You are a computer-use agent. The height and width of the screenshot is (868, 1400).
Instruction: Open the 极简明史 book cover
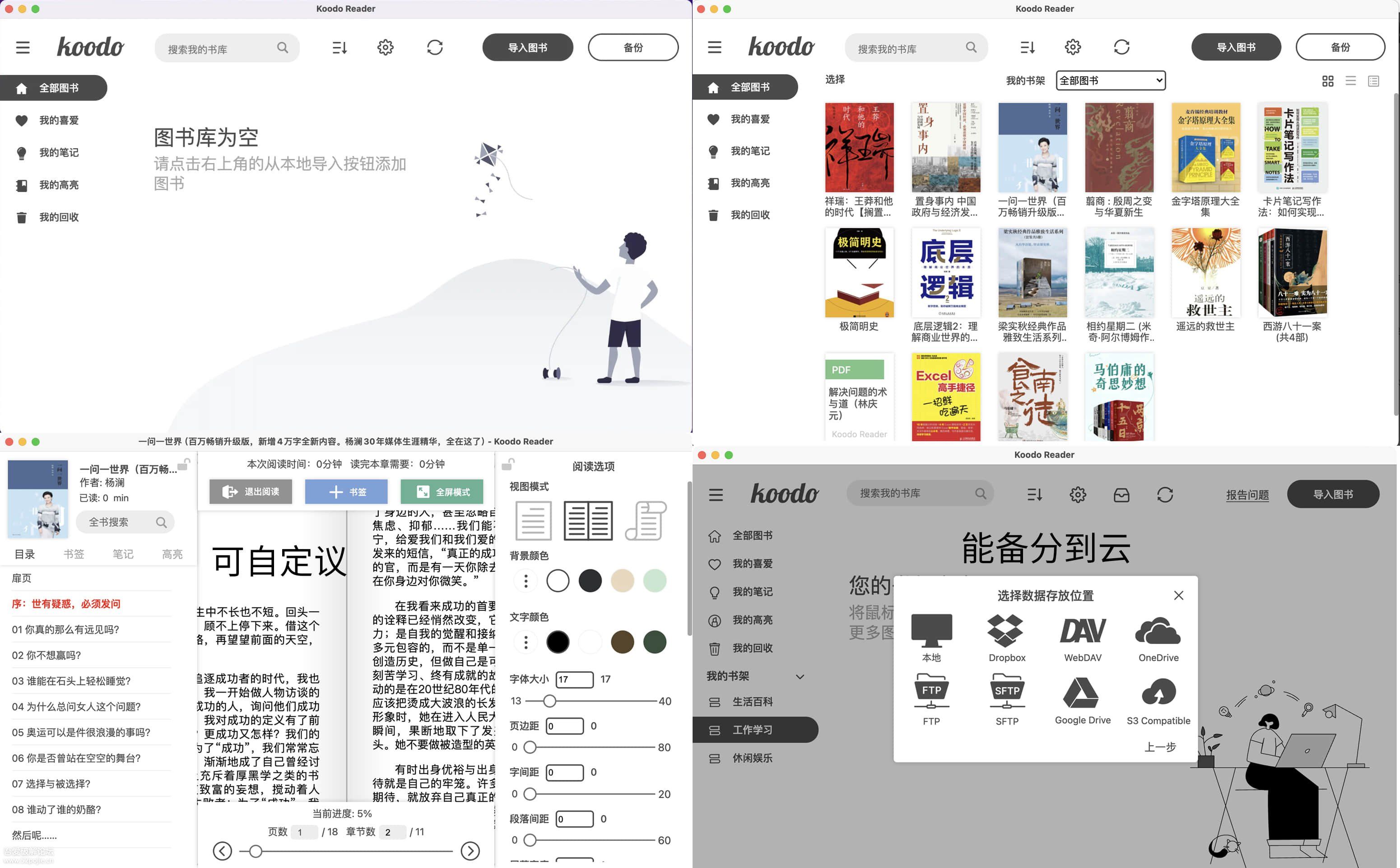[x=859, y=273]
